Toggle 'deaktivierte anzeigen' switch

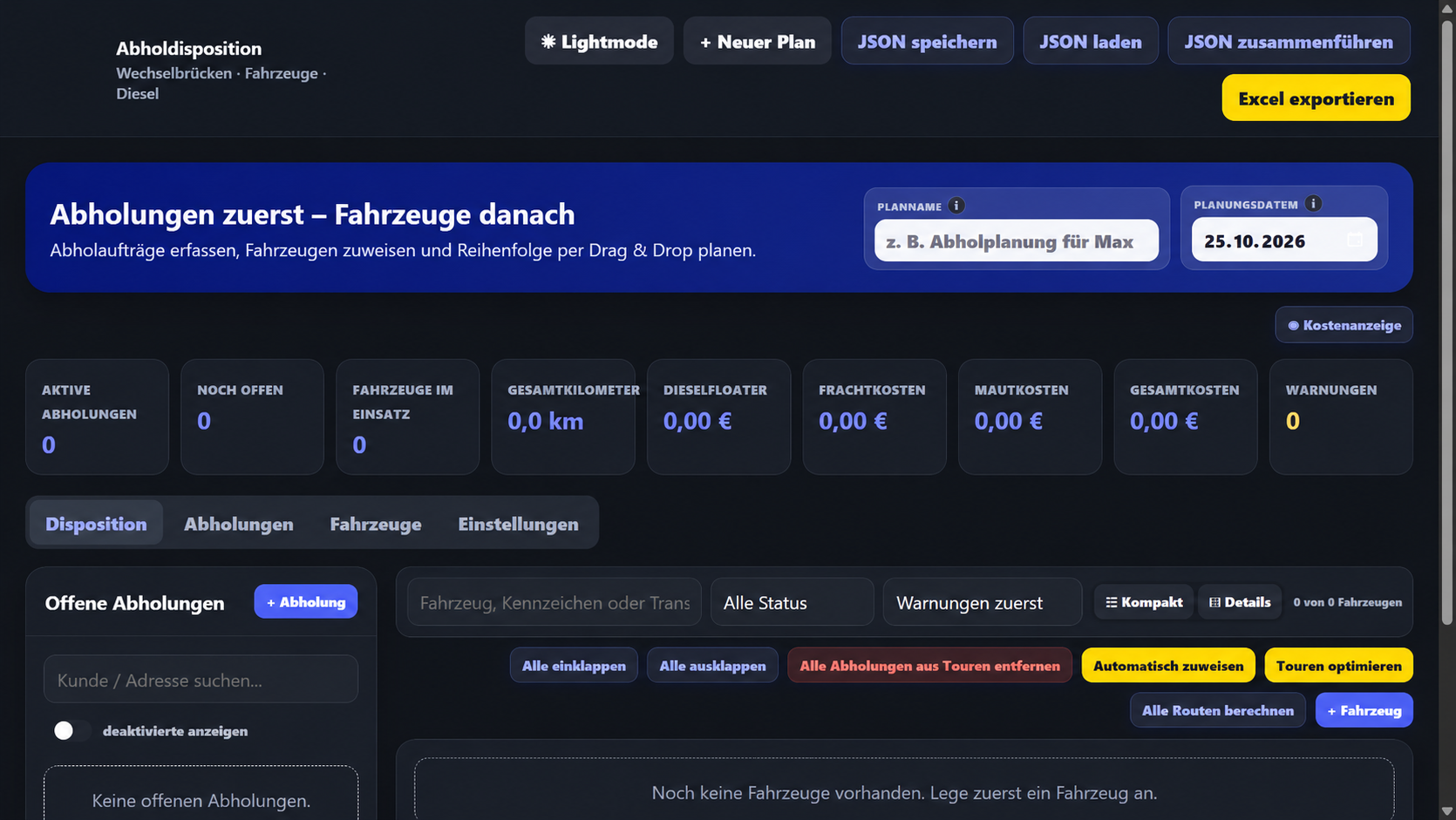click(x=71, y=730)
